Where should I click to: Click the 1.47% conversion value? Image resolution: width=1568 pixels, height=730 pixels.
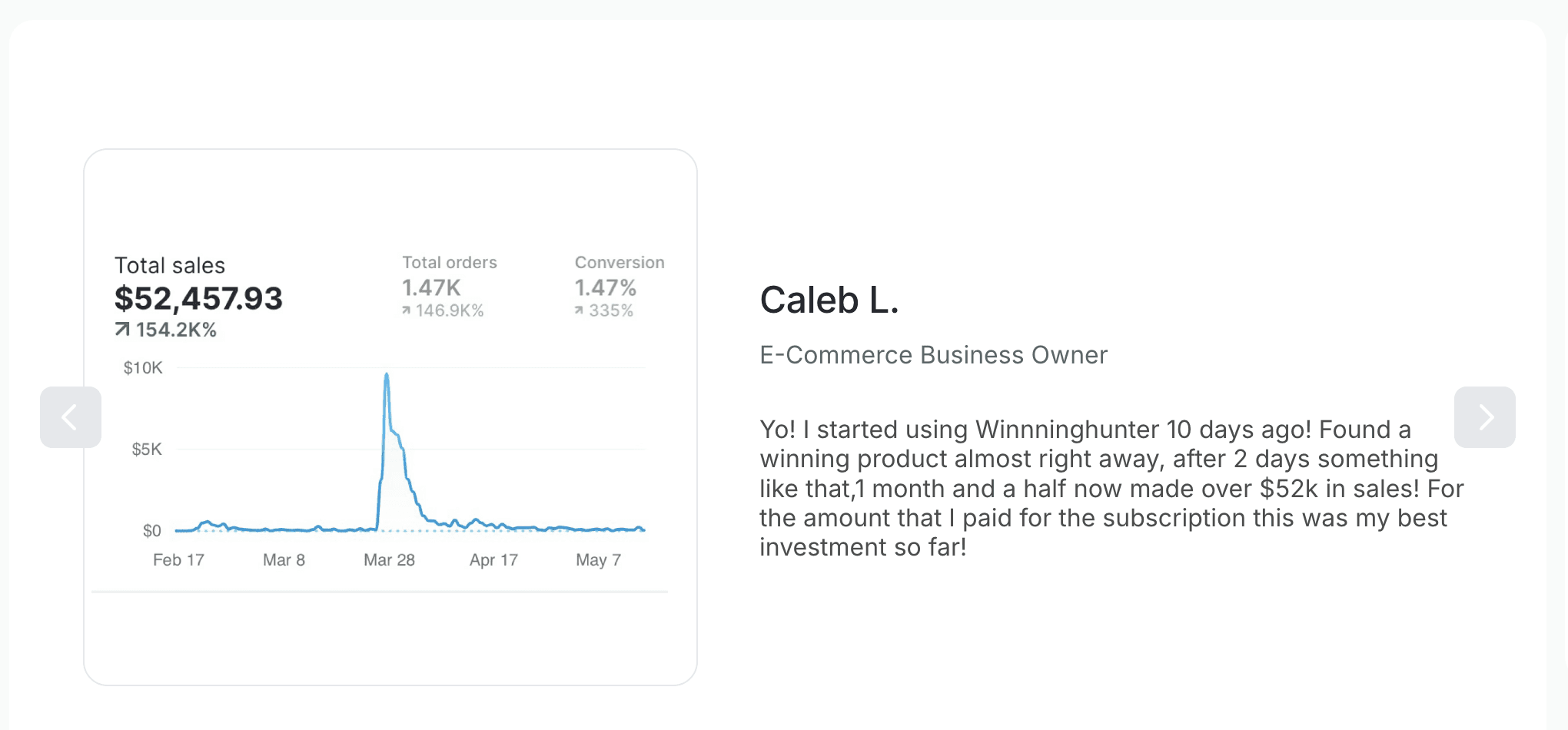coord(606,288)
